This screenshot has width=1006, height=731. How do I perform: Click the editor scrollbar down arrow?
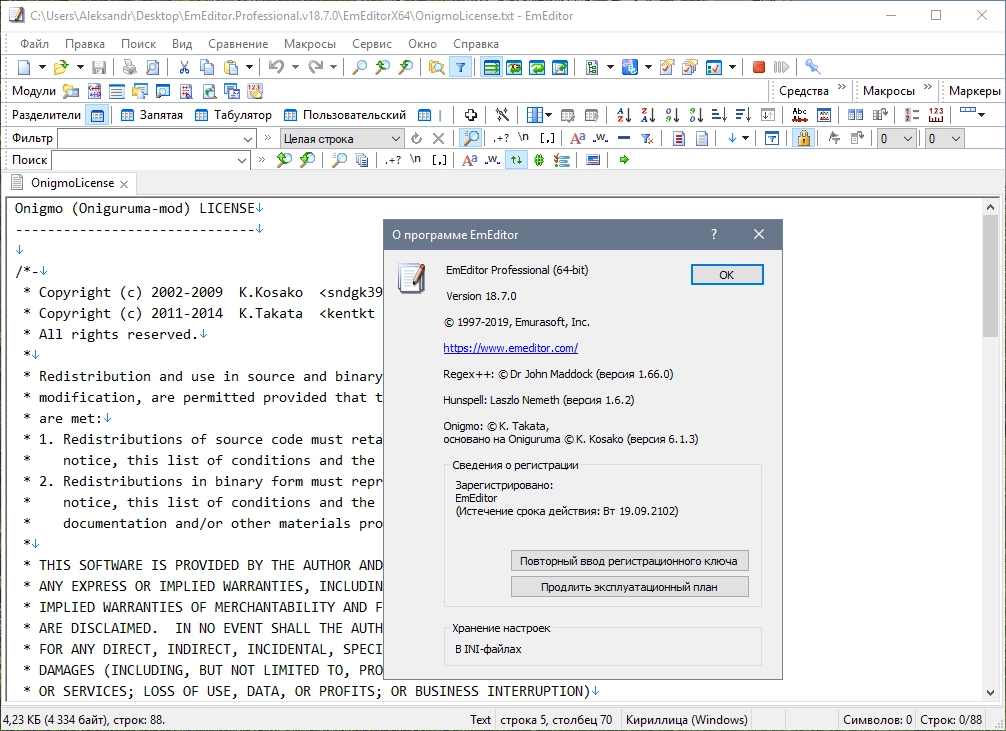point(990,692)
